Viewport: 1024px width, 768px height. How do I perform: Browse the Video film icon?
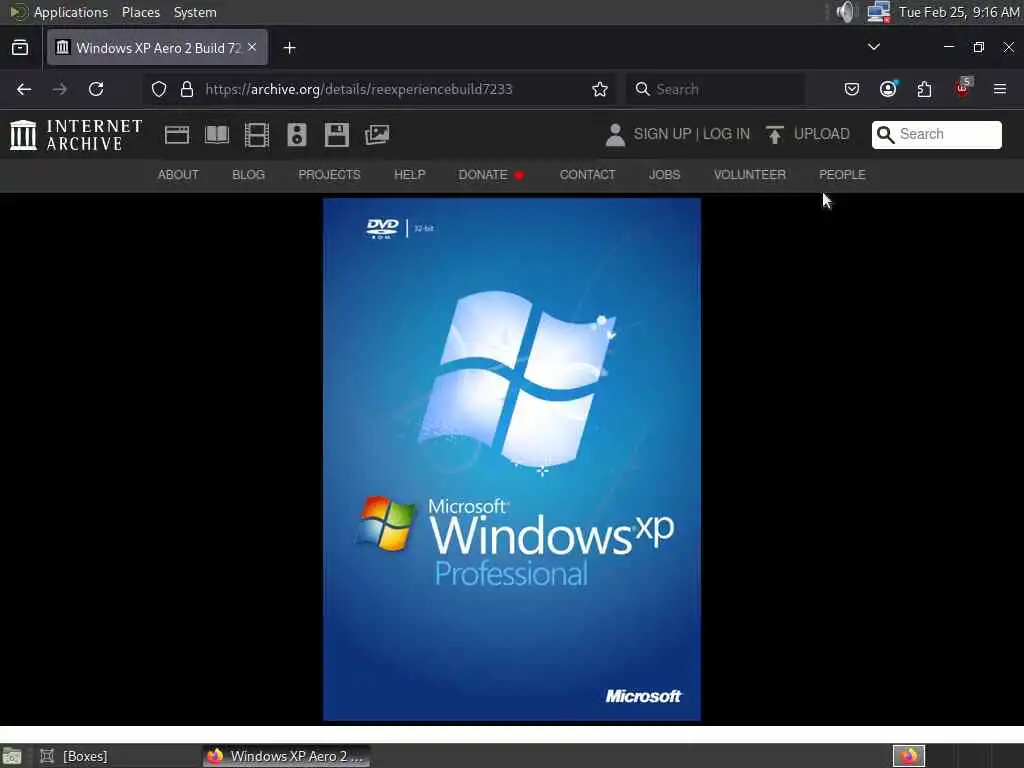coord(257,135)
